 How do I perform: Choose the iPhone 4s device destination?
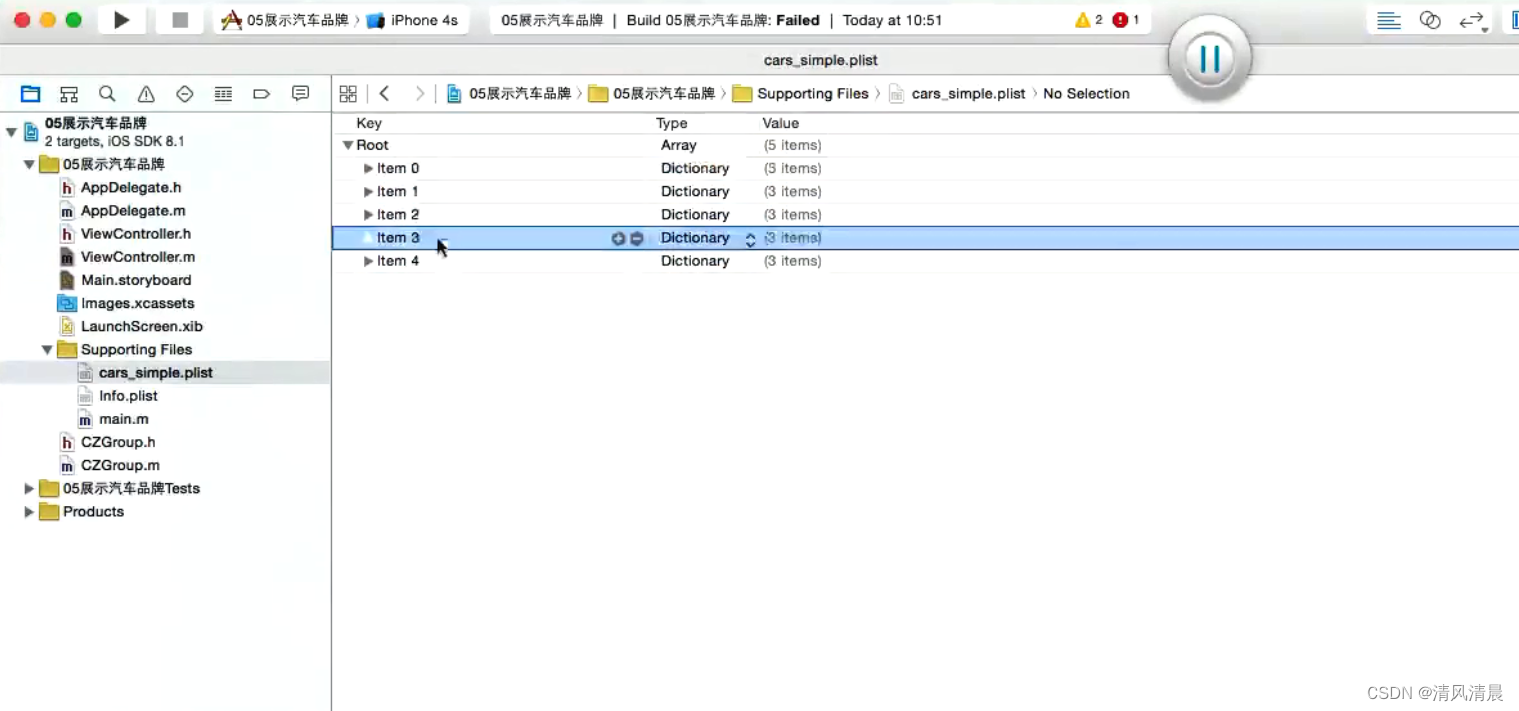tap(412, 20)
